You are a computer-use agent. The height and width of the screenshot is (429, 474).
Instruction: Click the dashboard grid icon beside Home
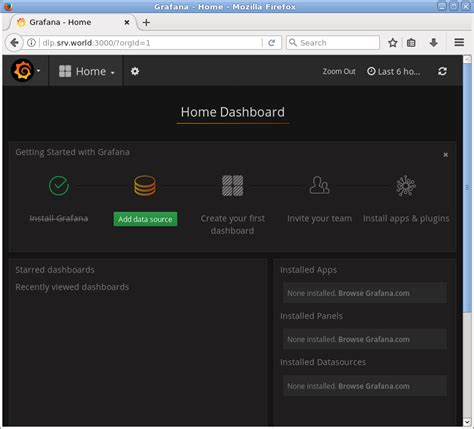[65, 71]
